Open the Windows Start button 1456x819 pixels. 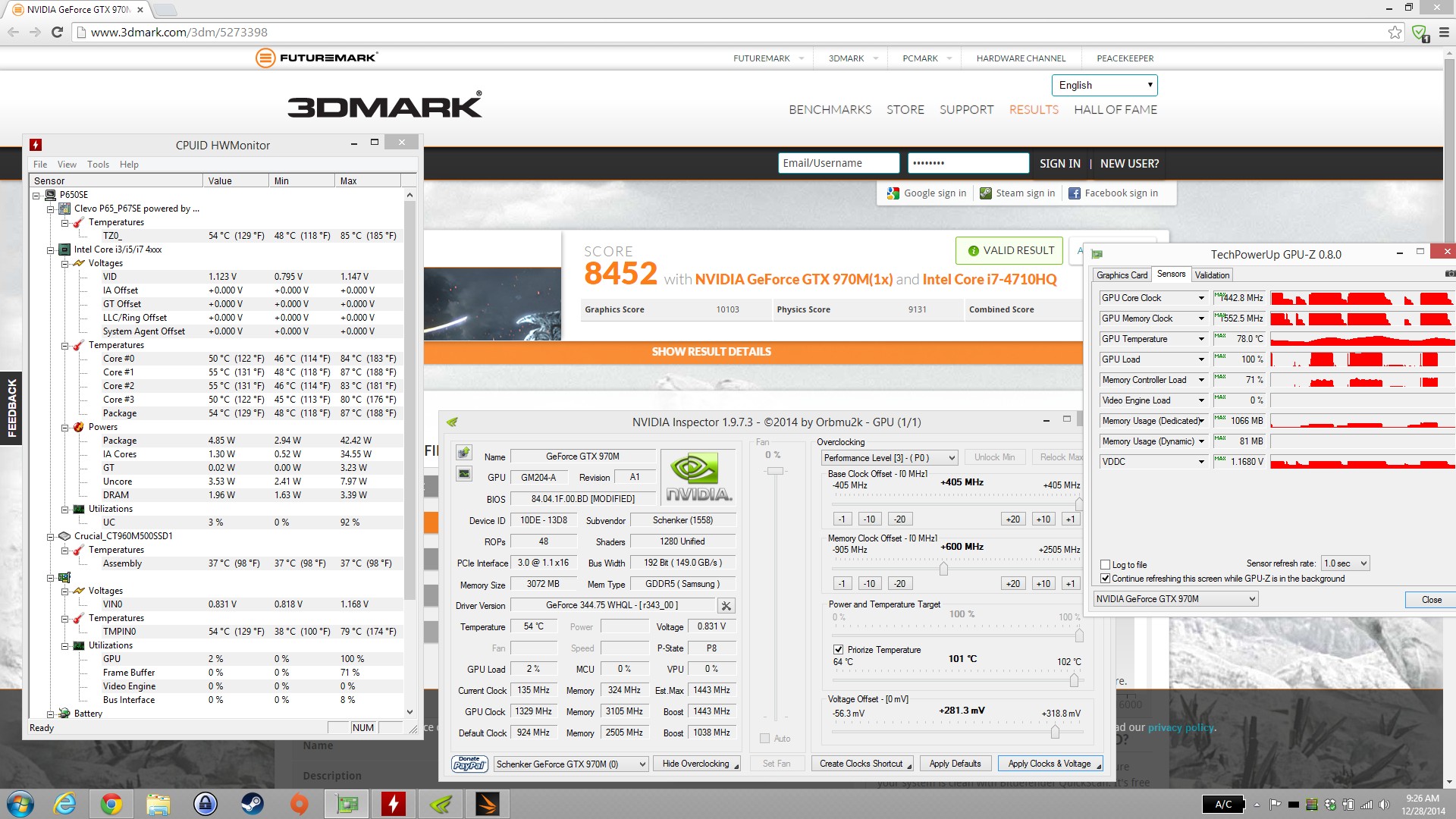pos(20,804)
